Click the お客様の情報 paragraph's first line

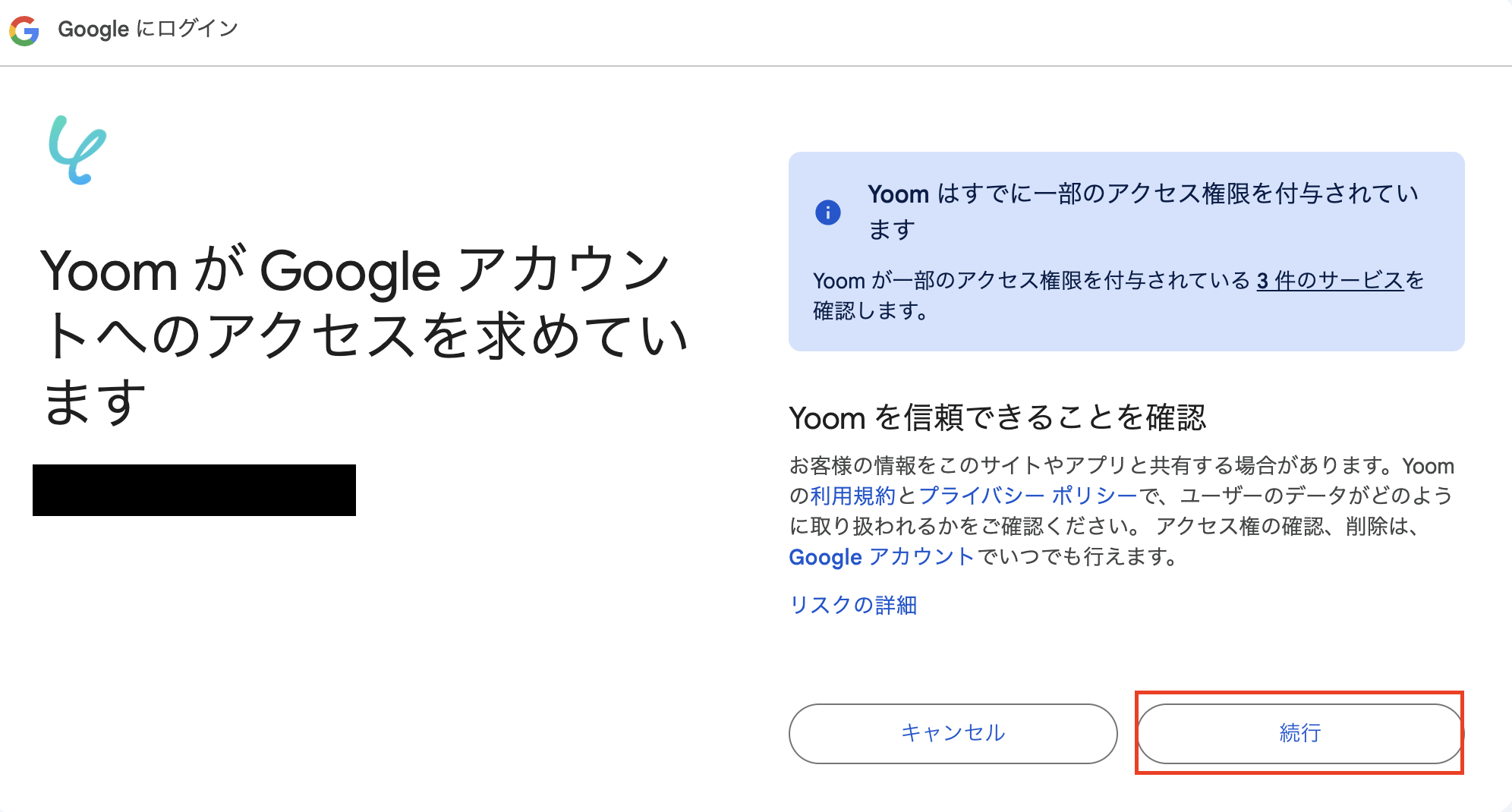coord(1093,465)
